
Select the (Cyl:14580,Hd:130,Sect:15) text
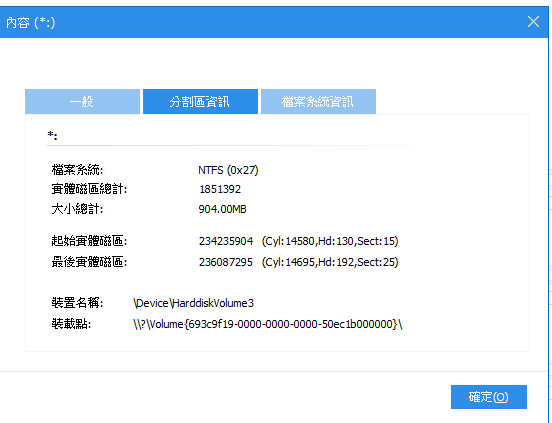[x=330, y=241]
